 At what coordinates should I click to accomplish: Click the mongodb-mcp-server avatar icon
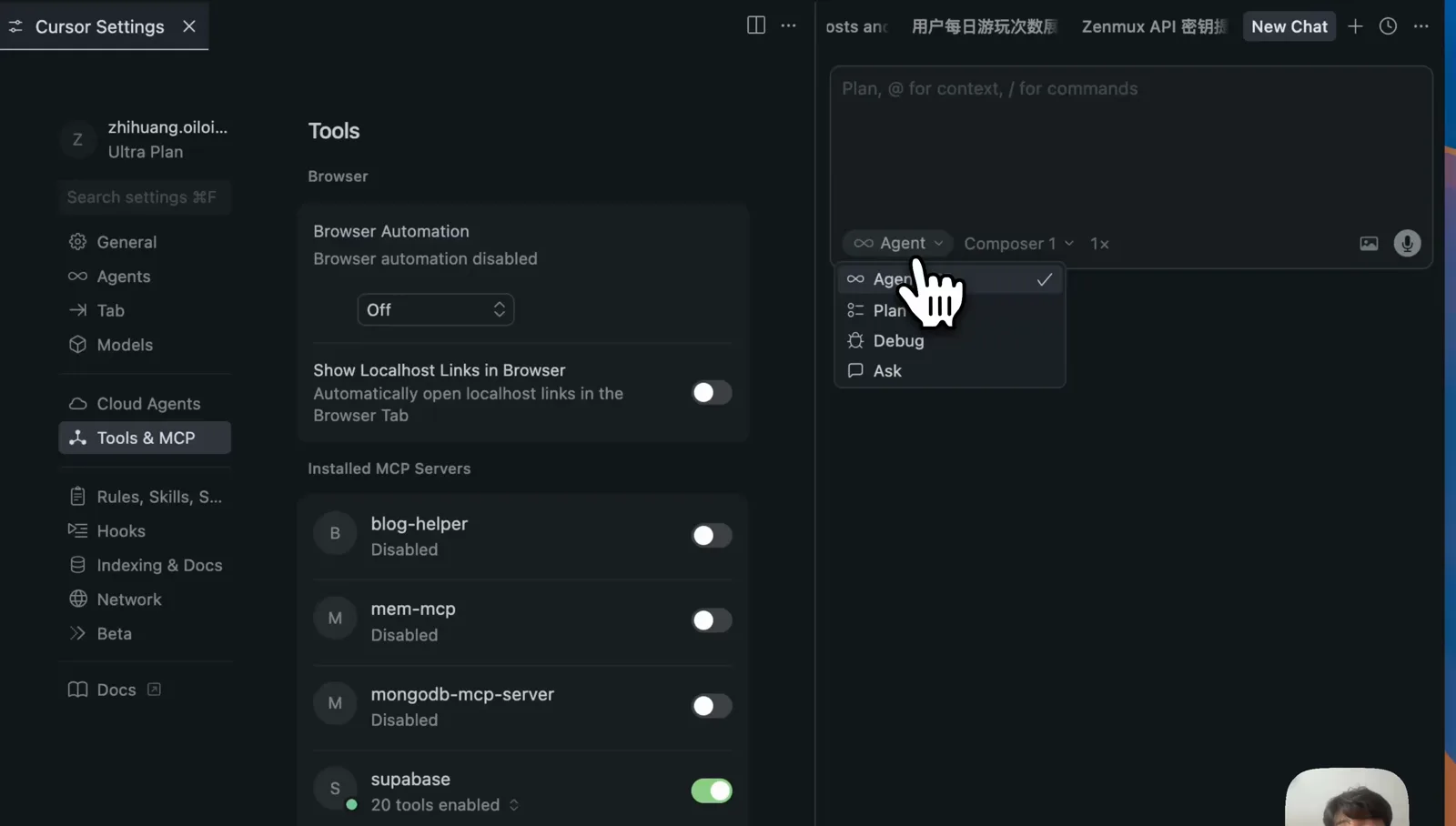pos(335,704)
